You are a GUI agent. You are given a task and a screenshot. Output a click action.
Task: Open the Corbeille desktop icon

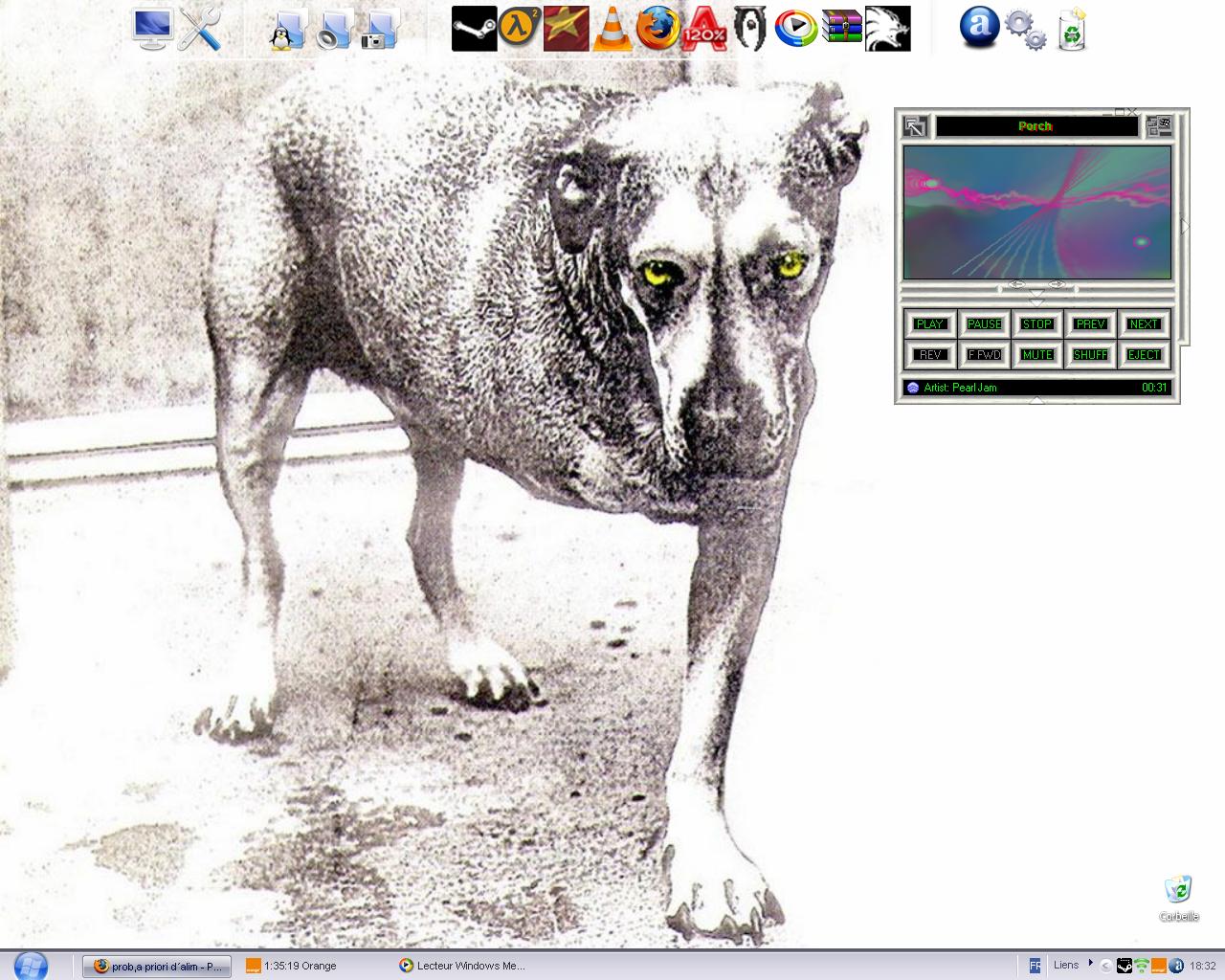tap(1179, 897)
